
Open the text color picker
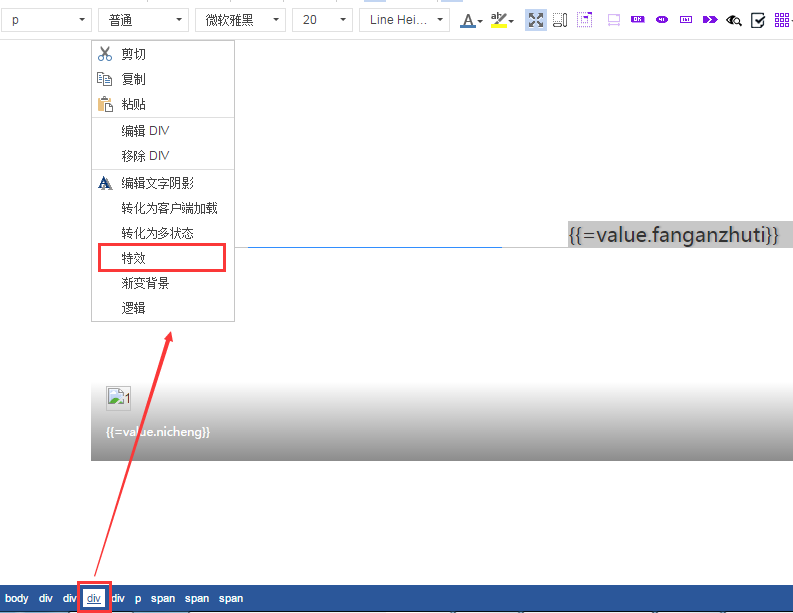click(471, 21)
